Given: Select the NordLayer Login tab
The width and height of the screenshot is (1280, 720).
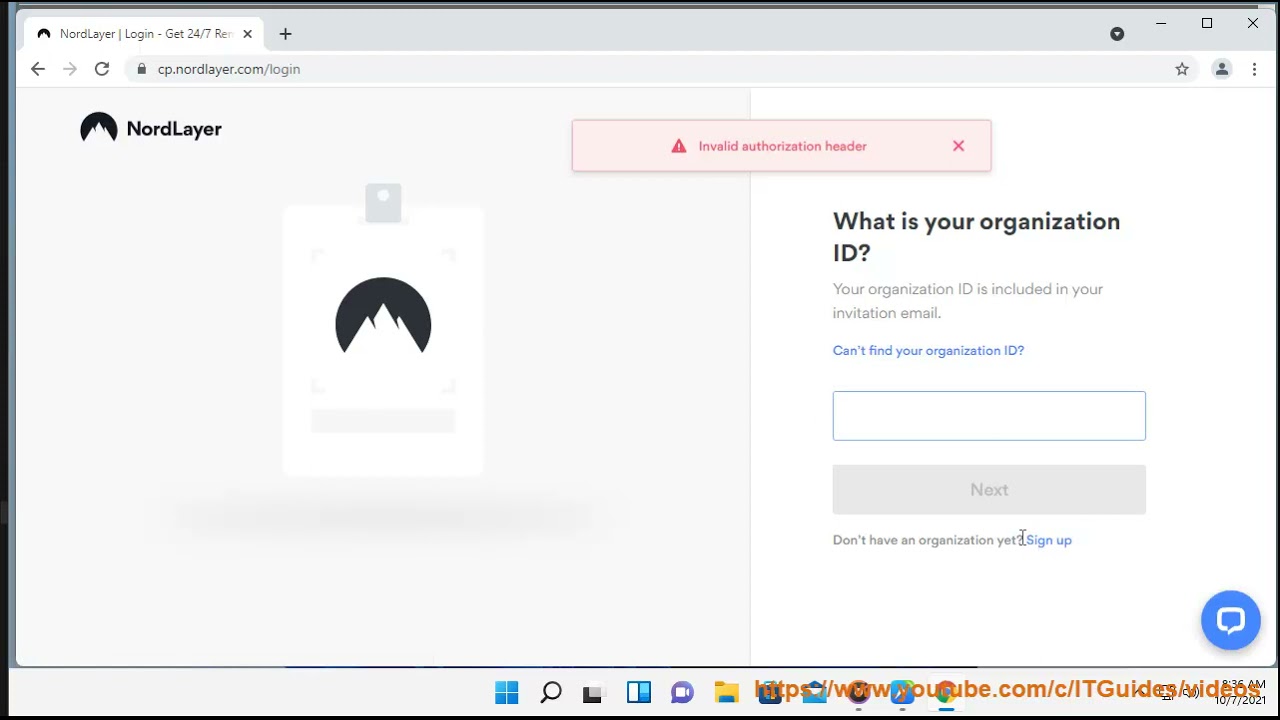Looking at the screenshot, I should (x=145, y=34).
